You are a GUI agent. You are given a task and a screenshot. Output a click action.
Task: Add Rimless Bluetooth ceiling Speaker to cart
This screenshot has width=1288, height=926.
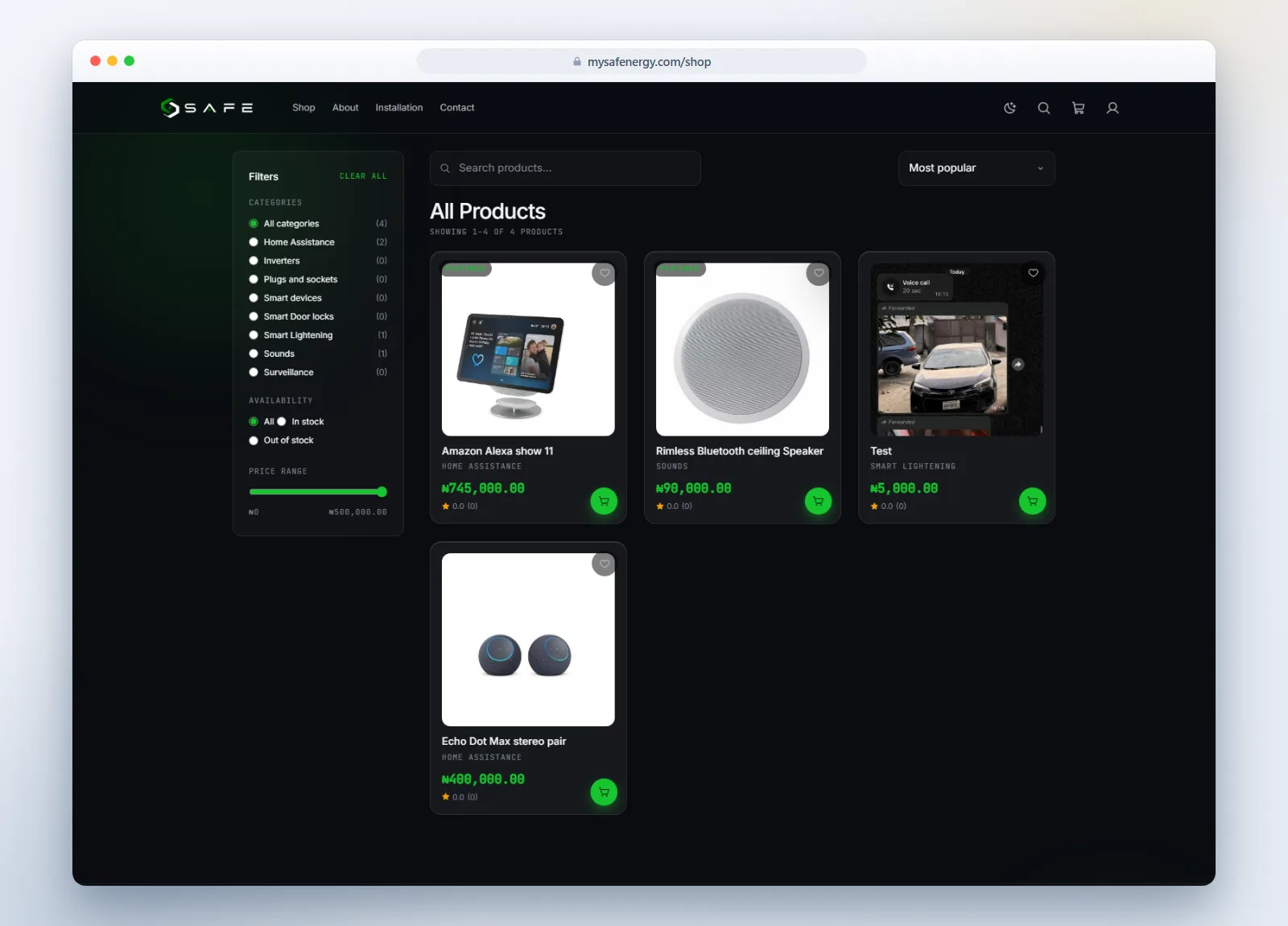pos(818,501)
